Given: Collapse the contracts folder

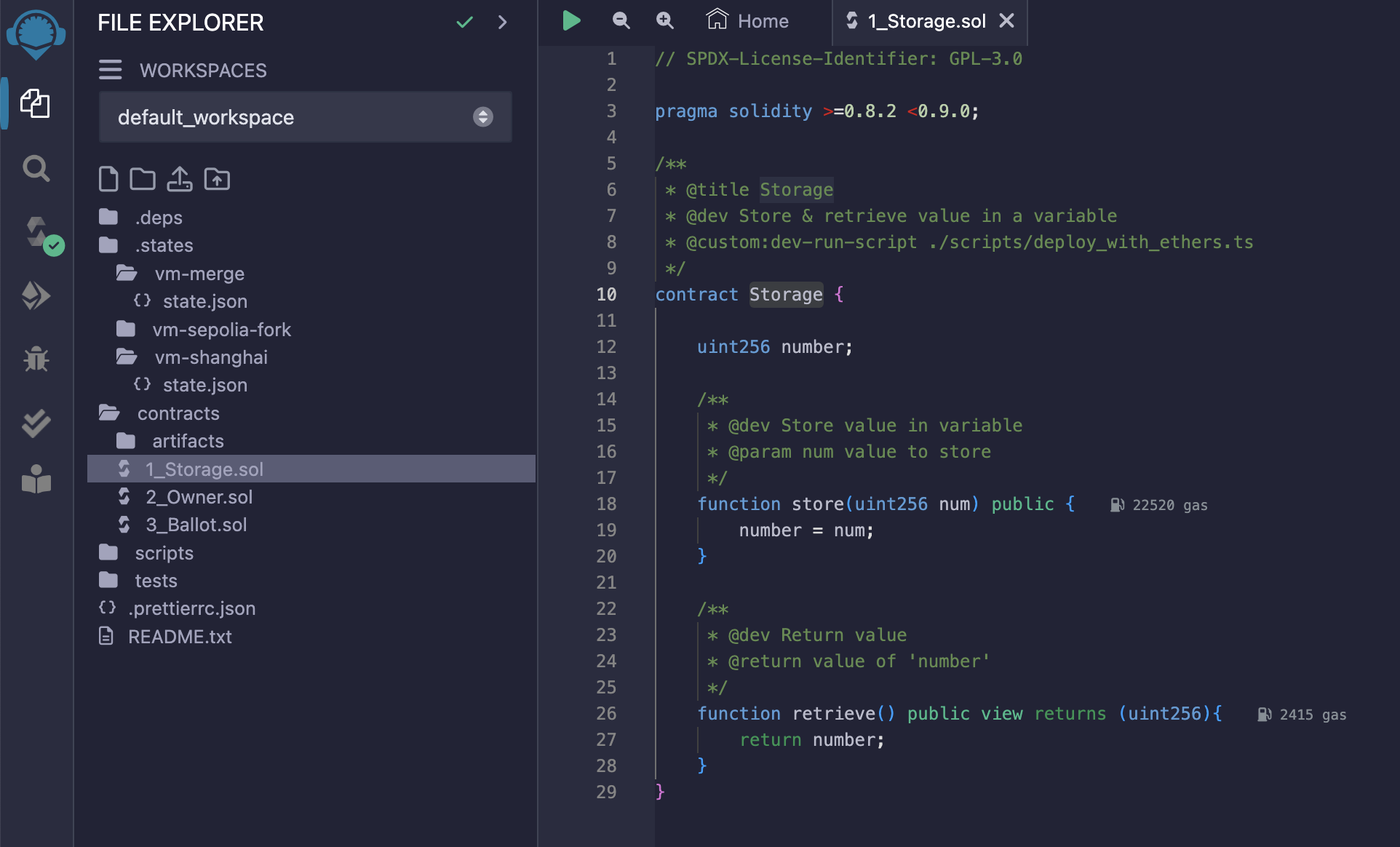Looking at the screenshot, I should point(178,414).
